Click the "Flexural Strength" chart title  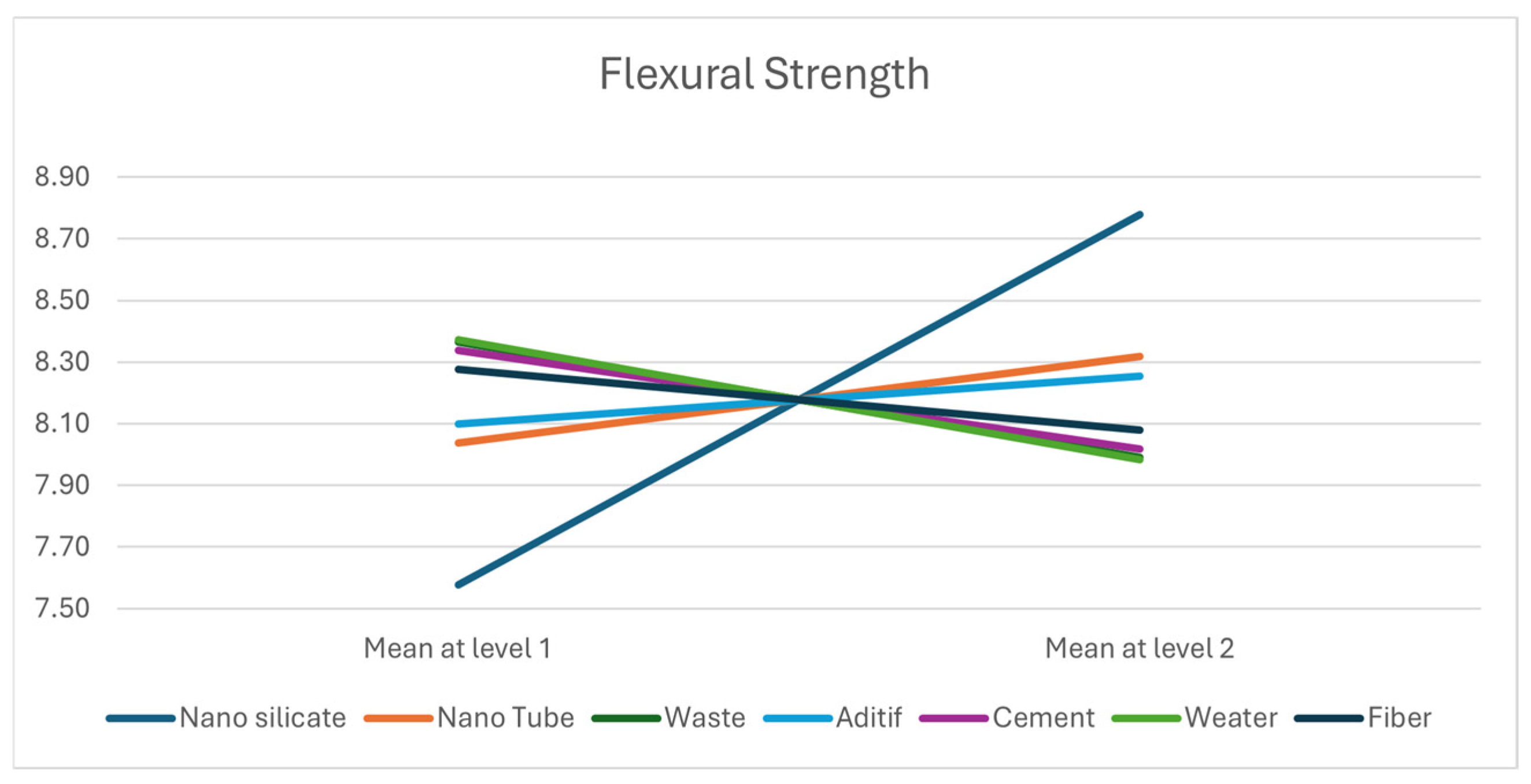click(764, 75)
